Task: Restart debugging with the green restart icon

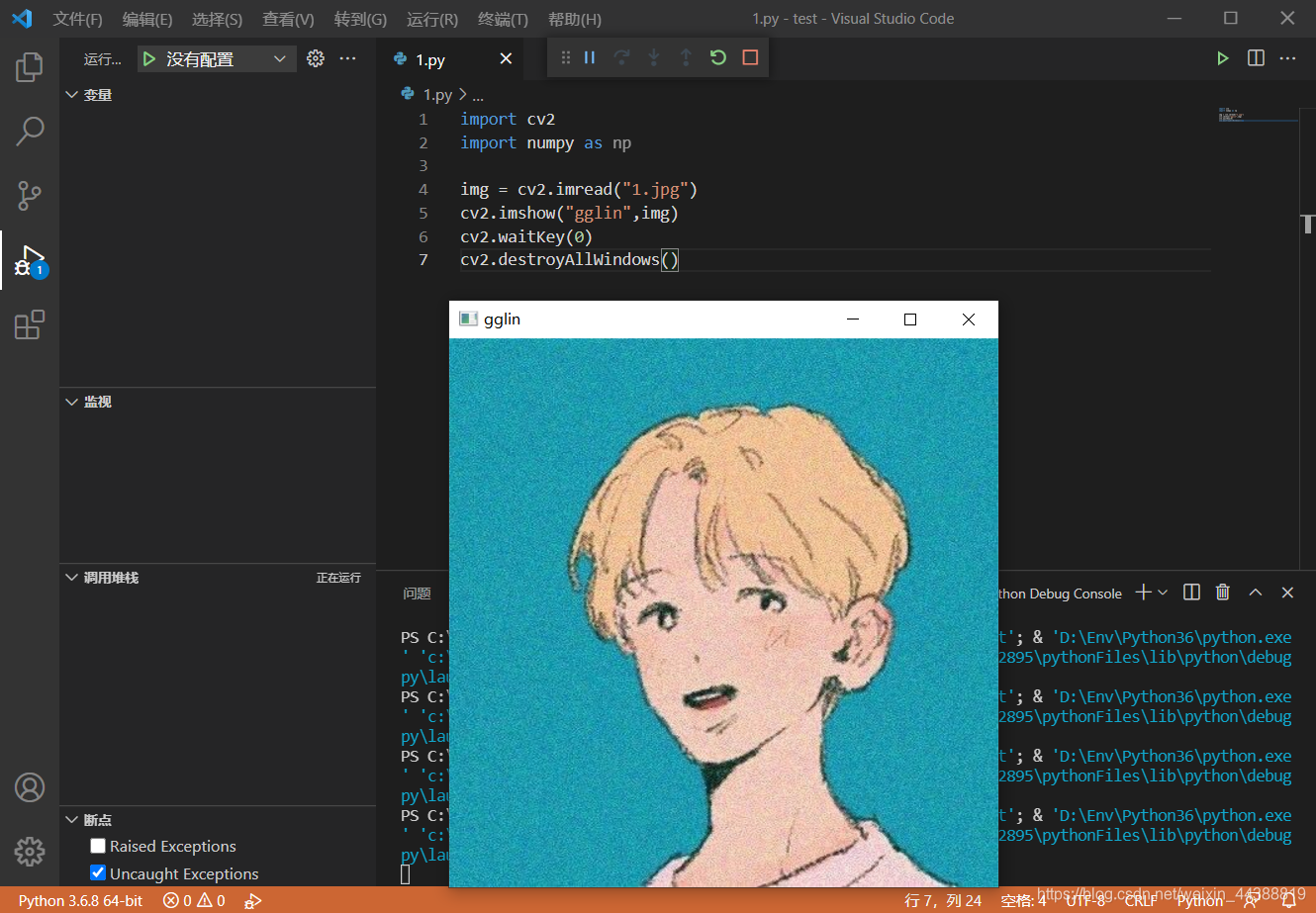Action: (x=717, y=57)
